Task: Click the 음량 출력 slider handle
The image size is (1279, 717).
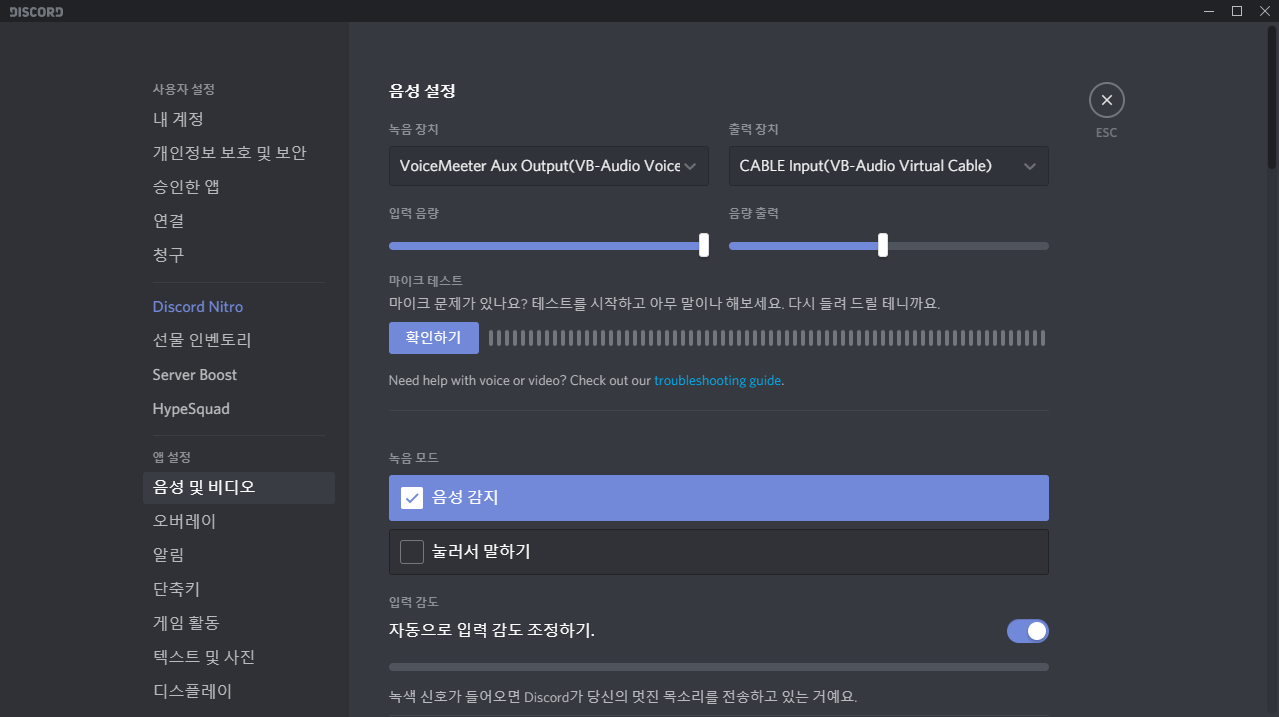Action: click(883, 245)
